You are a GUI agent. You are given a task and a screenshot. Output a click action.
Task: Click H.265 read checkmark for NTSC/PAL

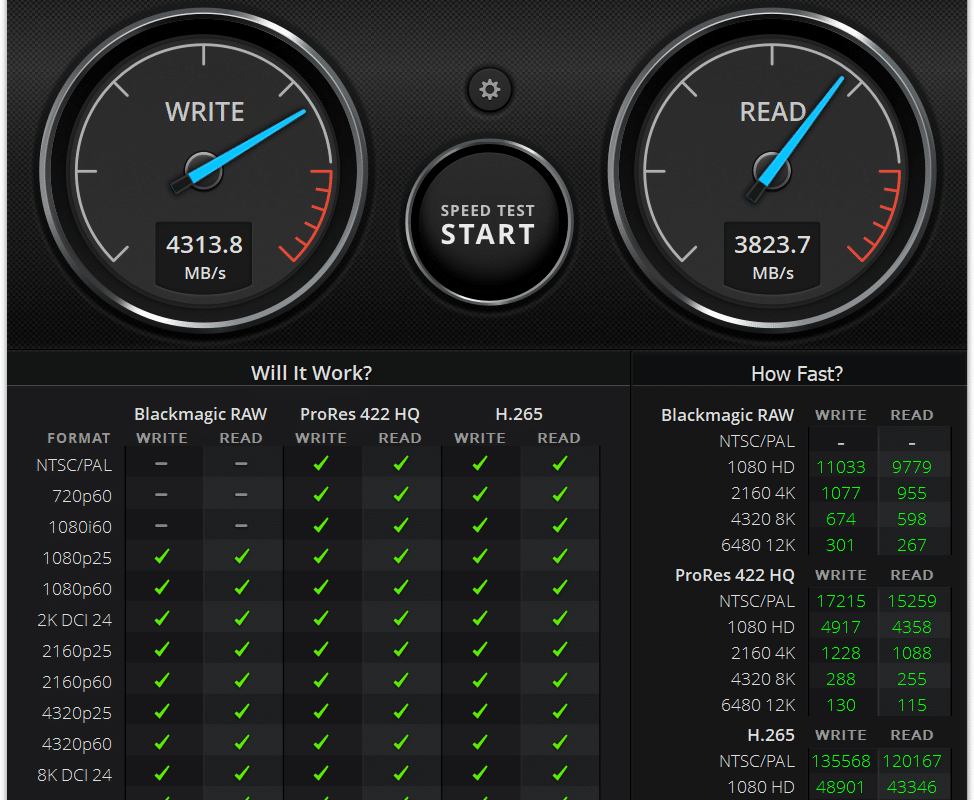click(x=560, y=463)
